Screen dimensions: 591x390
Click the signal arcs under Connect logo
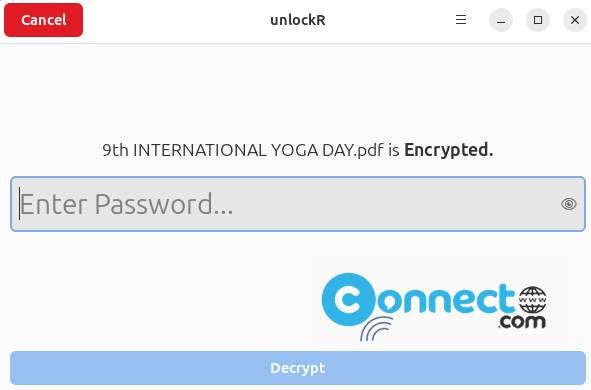click(x=376, y=329)
